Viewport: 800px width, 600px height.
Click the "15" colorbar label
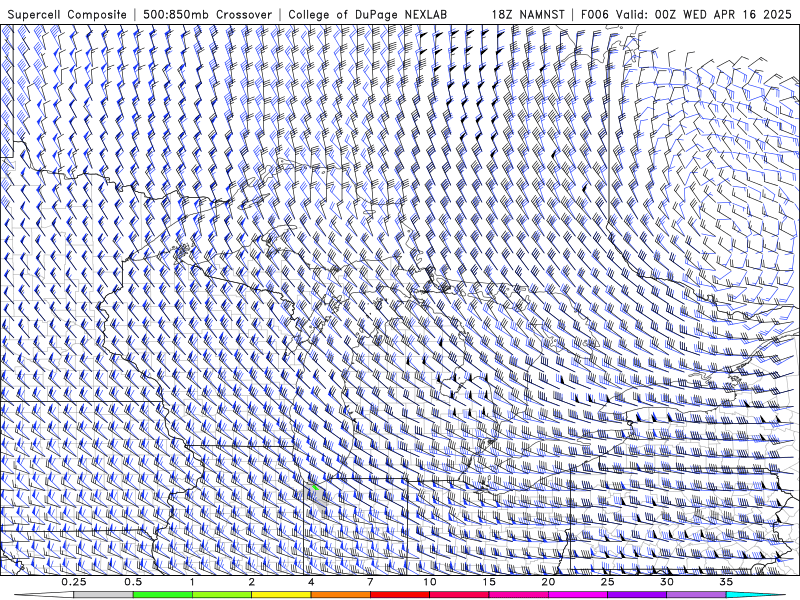489,582
